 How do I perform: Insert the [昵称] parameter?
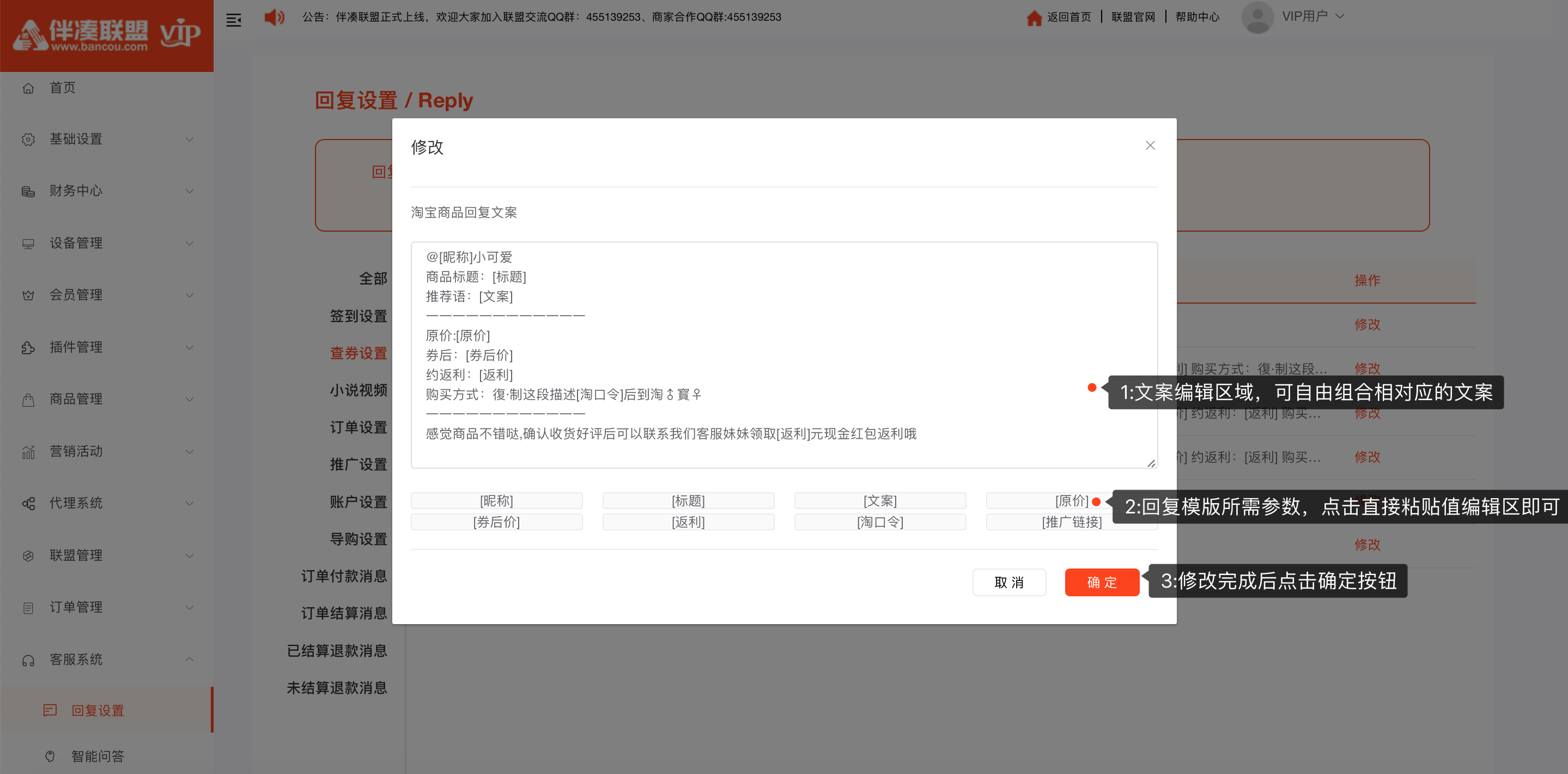[x=497, y=500]
